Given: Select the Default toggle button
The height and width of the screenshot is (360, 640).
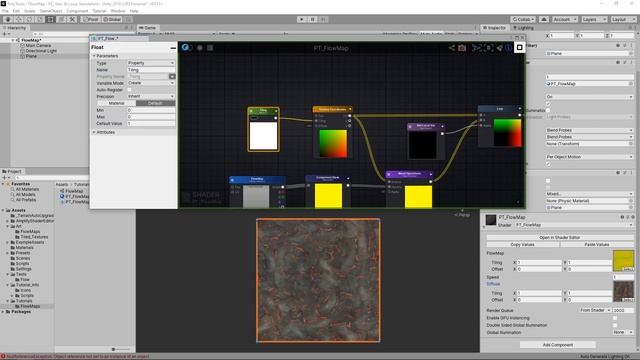Looking at the screenshot, I should tap(155, 103).
